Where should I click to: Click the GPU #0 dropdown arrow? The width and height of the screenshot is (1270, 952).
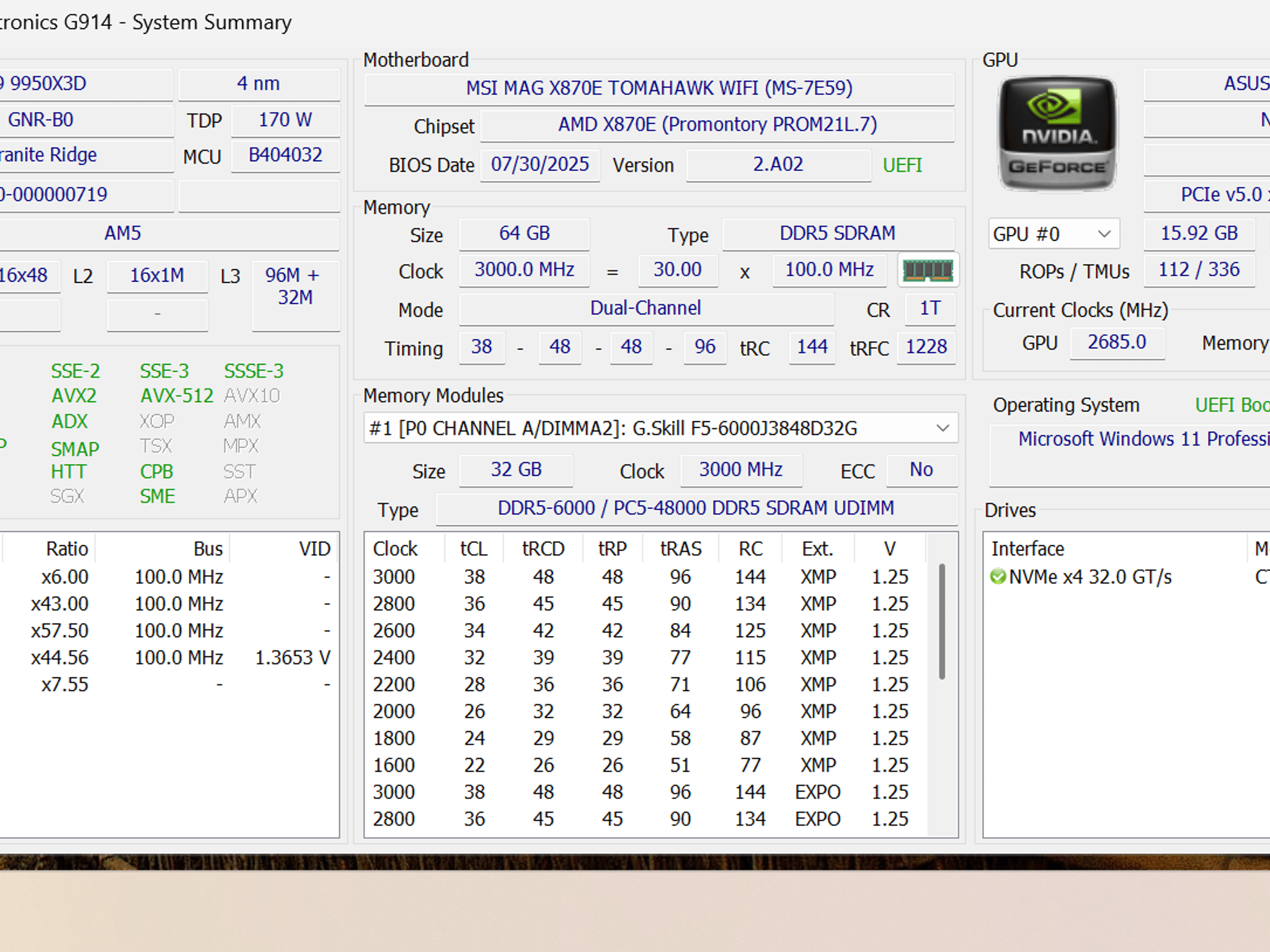(1104, 234)
